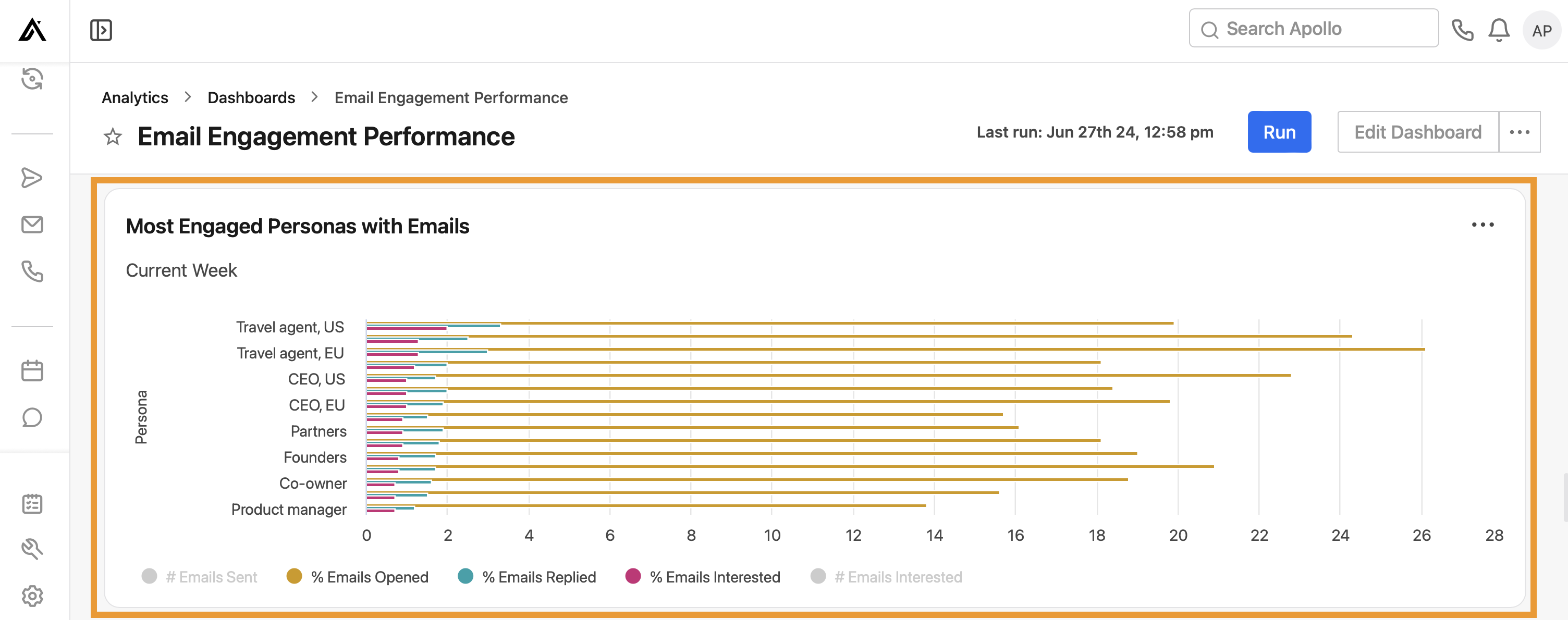Toggle % Emails Replied legend series
Viewport: 1568px width, 620px height.
click(526, 576)
